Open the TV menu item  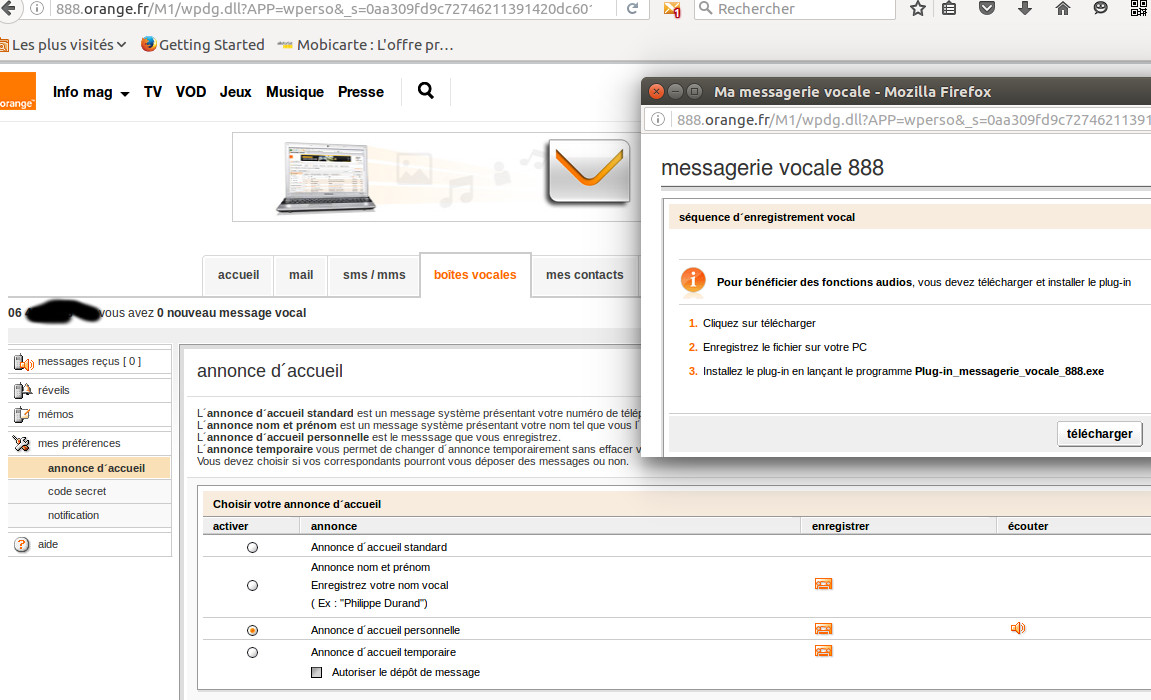(x=153, y=92)
